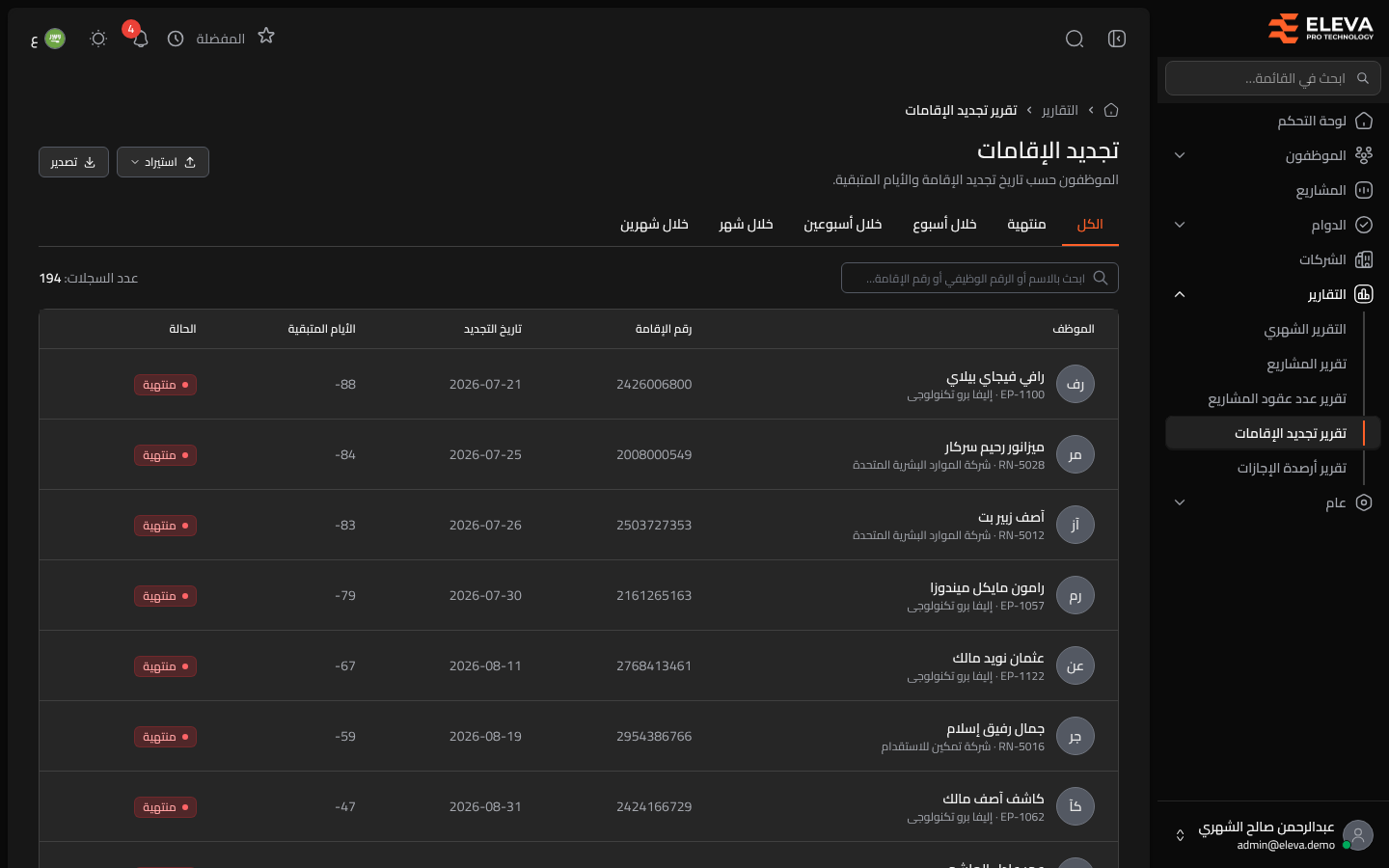Select the الكل tab
Viewport: 1389px width, 868px height.
[x=1090, y=225]
